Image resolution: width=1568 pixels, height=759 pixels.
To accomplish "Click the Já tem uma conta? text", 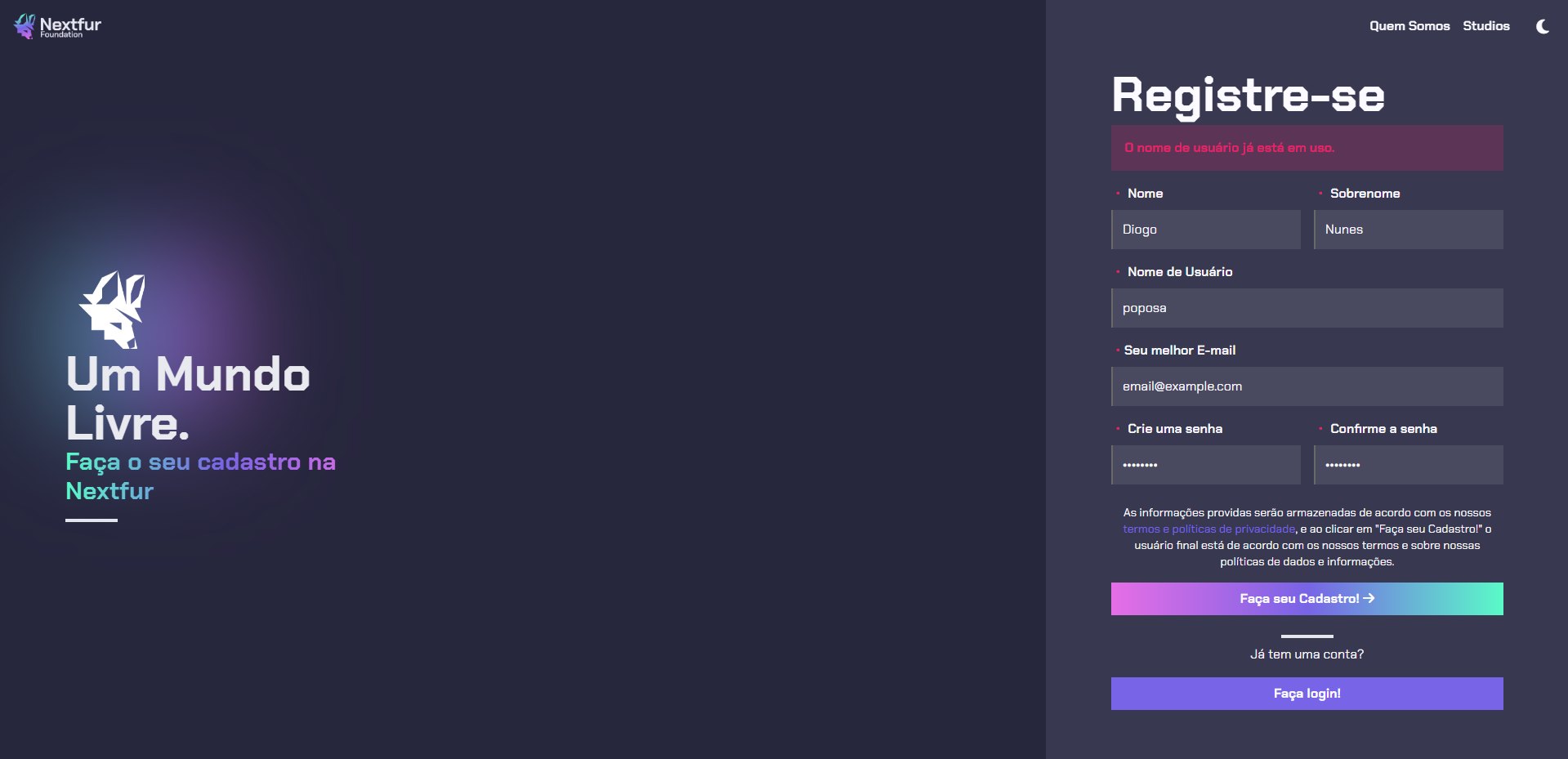I will click(x=1307, y=654).
